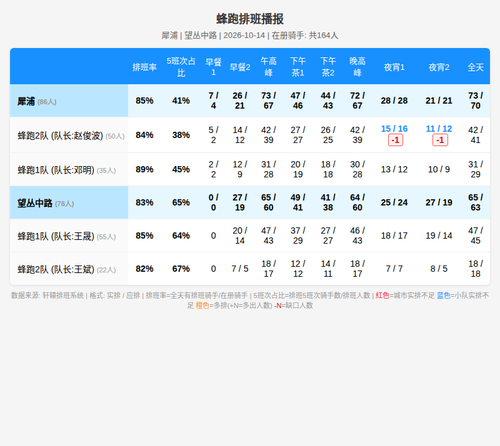
Task: Click 邓明 team 夜宵1 value 13 / 12
Action: 394,169
